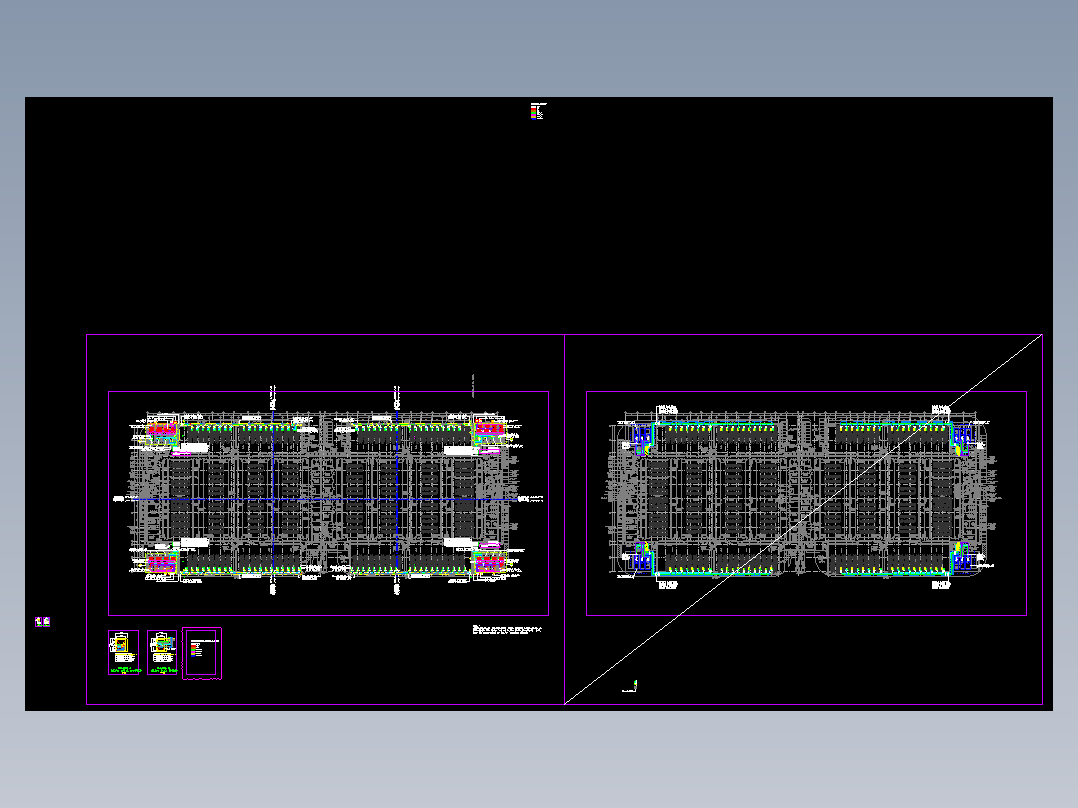Click the colored legend key squares in the legend box
Image resolution: width=1078 pixels, height=808 pixels.
(x=194, y=649)
